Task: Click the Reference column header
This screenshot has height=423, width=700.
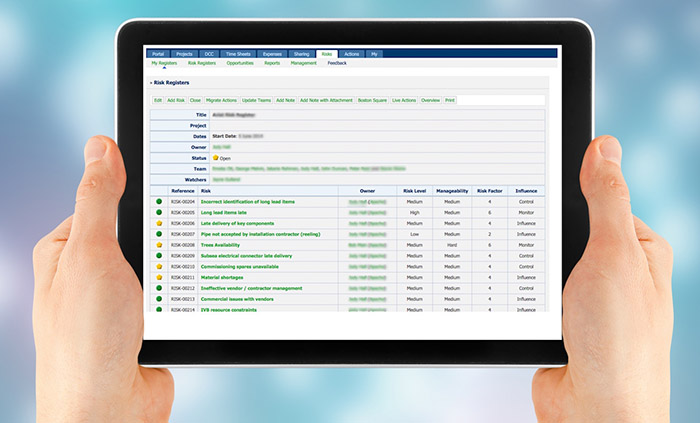Action: (x=183, y=191)
